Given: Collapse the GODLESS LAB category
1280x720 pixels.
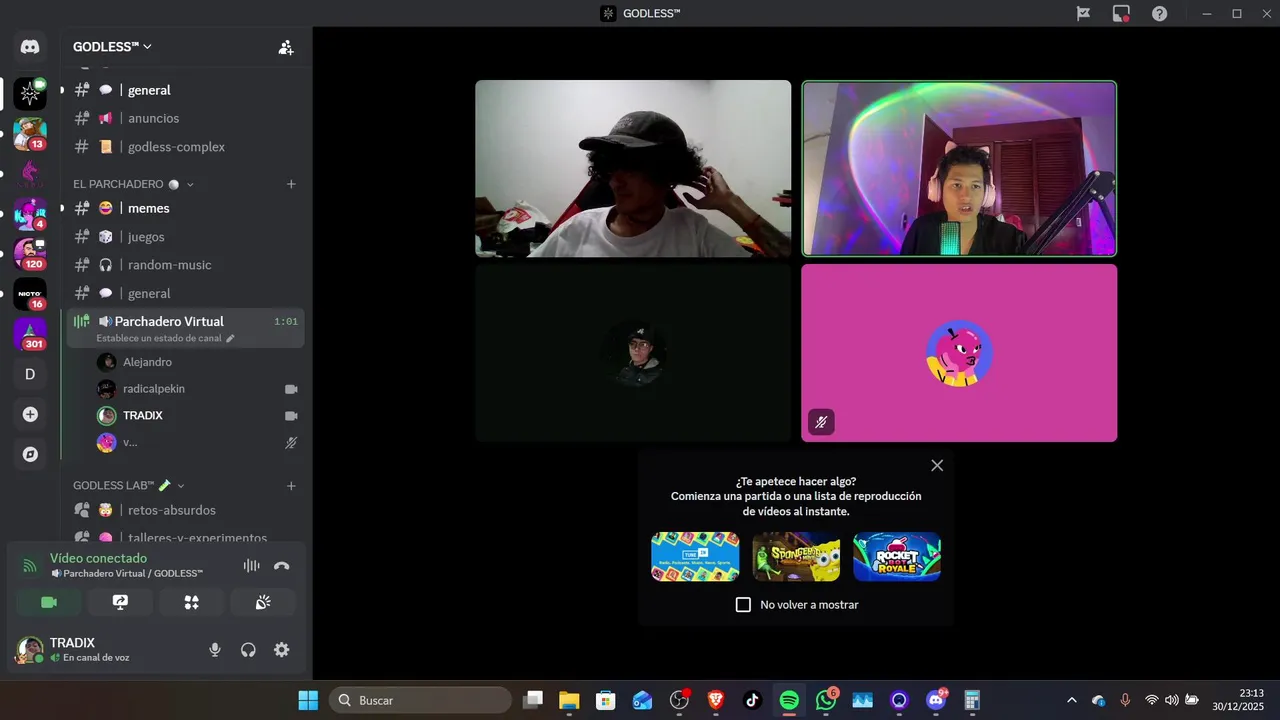Looking at the screenshot, I should tap(128, 486).
